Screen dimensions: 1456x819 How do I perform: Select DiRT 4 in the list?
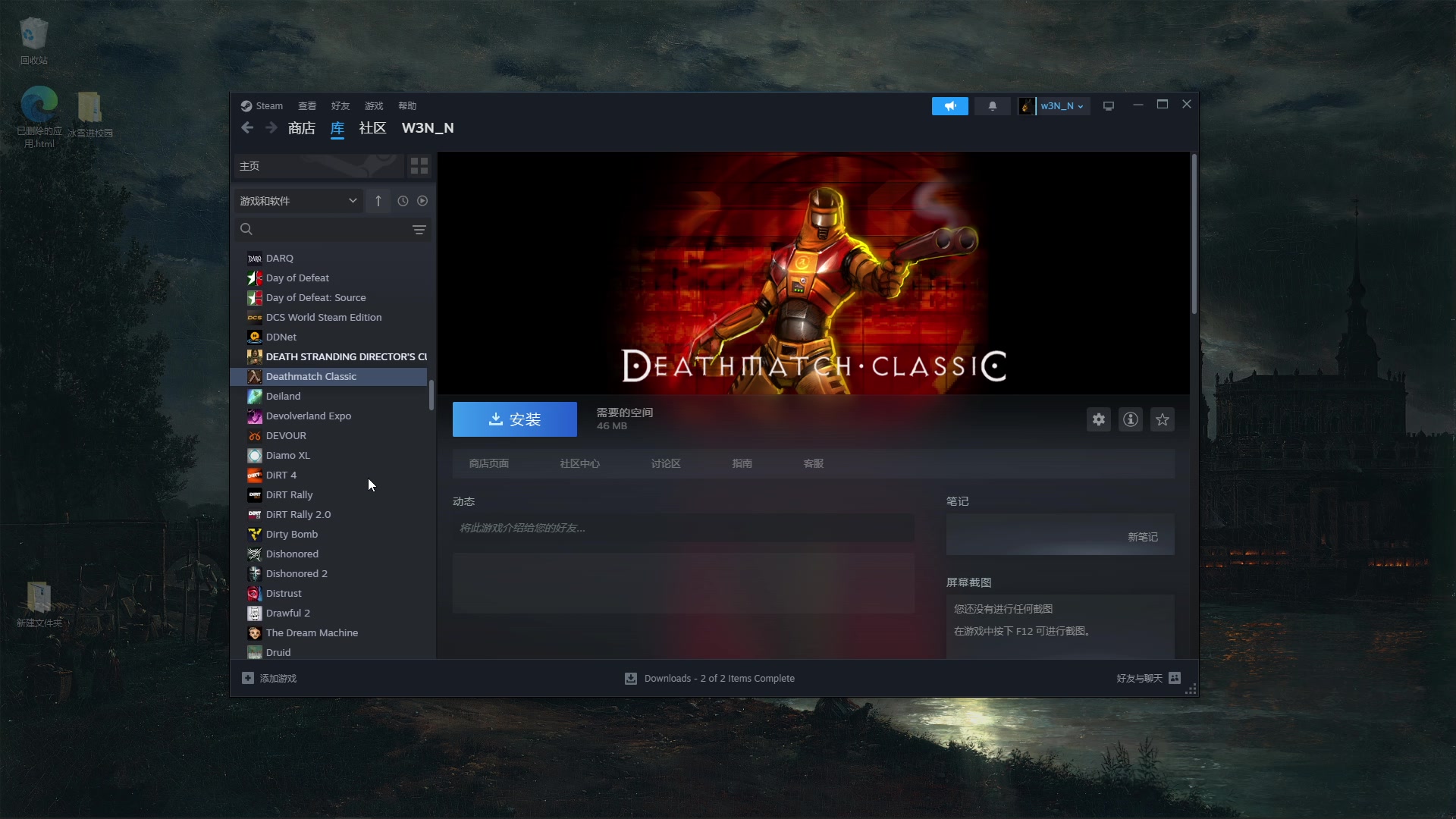tap(330, 475)
